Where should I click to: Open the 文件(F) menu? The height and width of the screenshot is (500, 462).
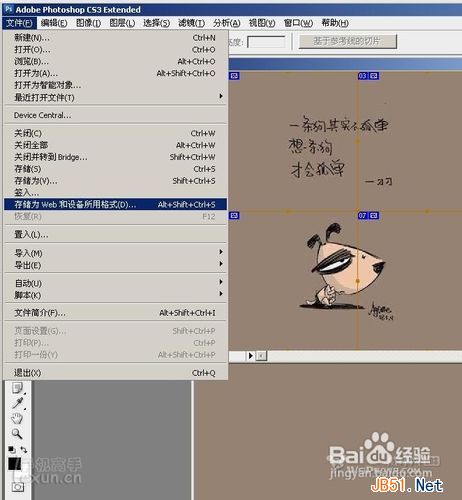click(19, 23)
